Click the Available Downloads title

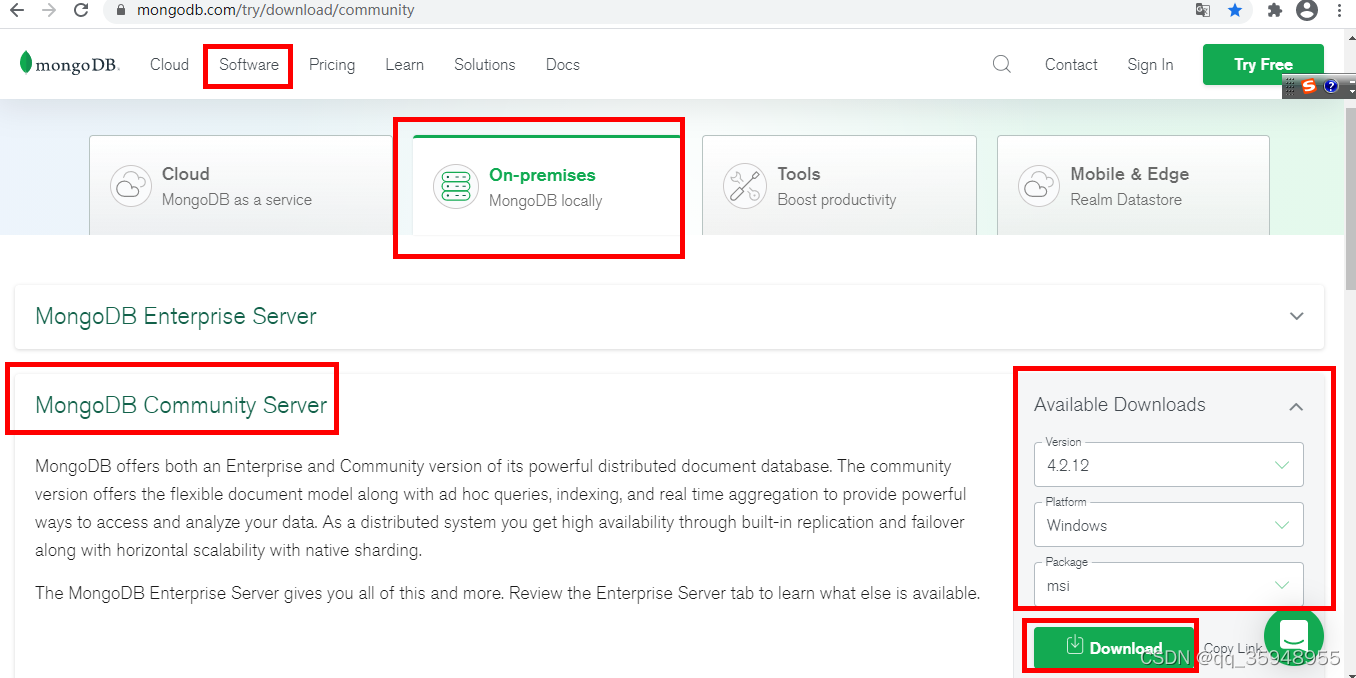[1120, 405]
